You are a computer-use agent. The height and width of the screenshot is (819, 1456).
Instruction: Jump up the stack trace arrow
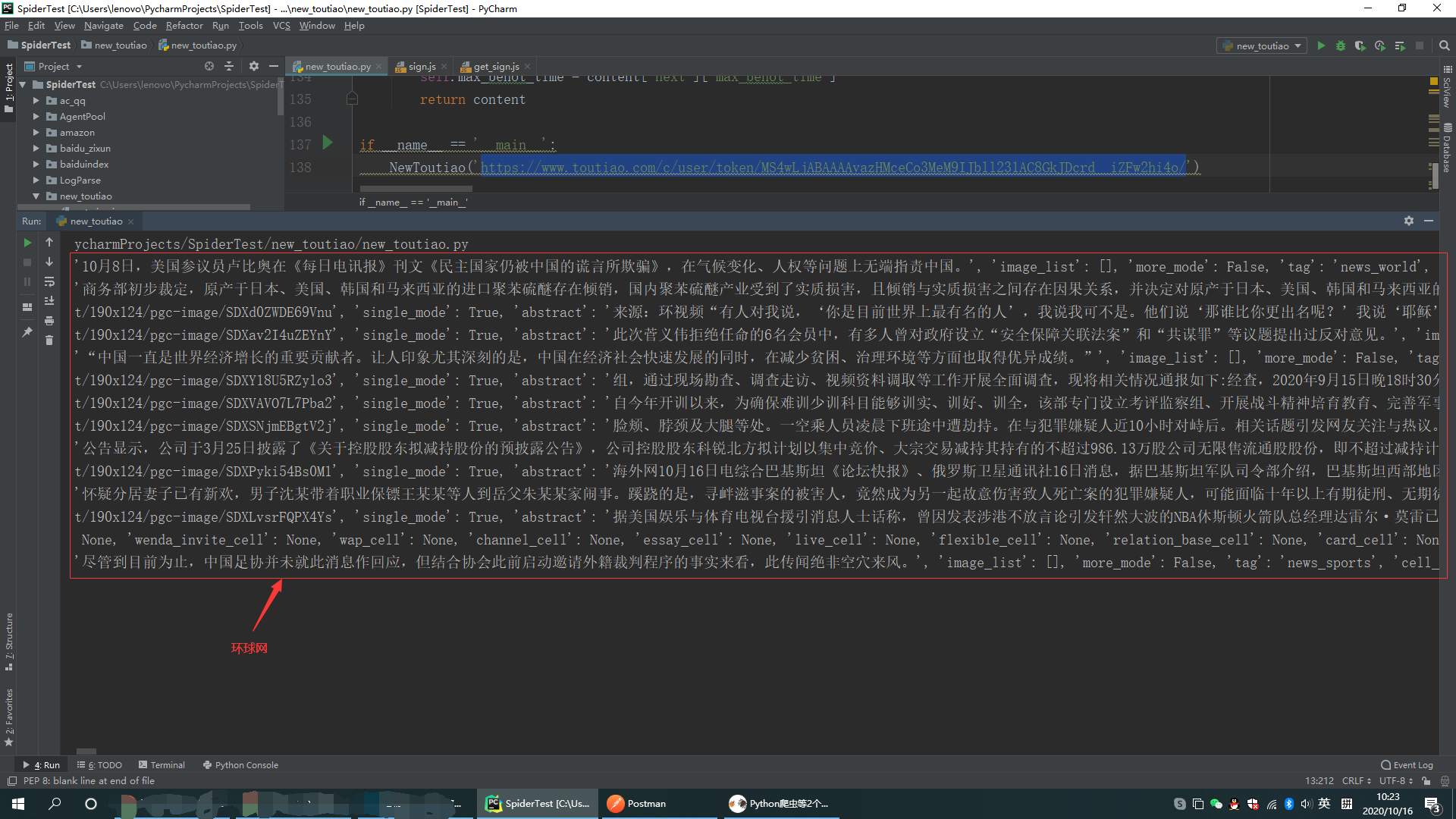point(49,243)
